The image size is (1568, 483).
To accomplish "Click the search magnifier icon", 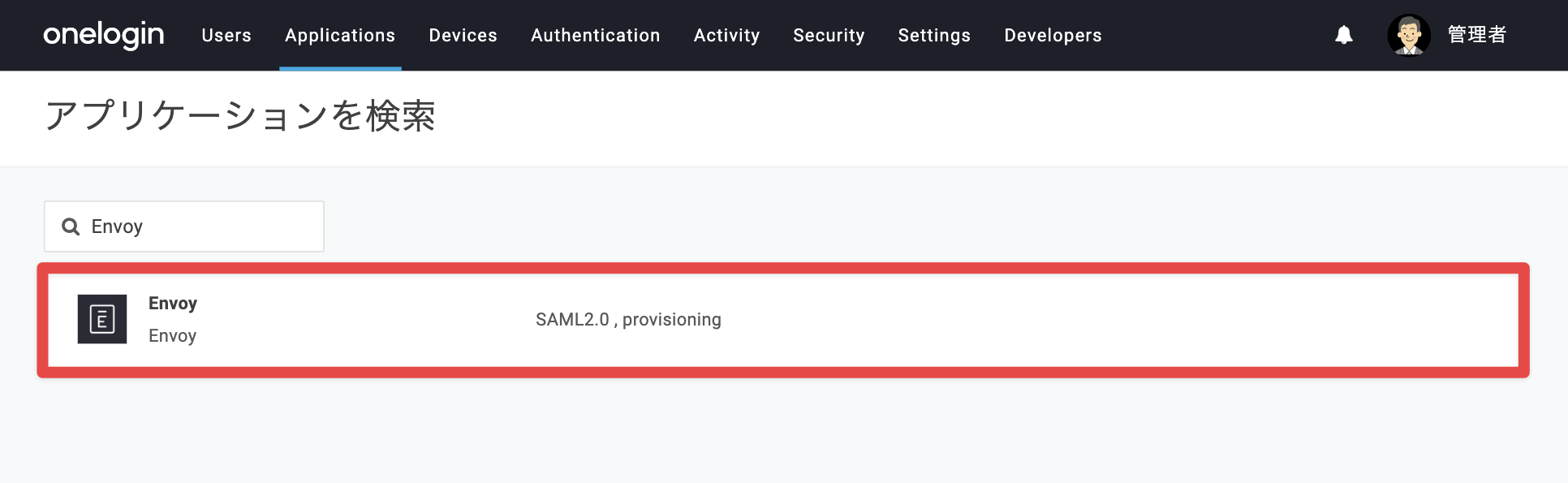I will click(x=71, y=226).
